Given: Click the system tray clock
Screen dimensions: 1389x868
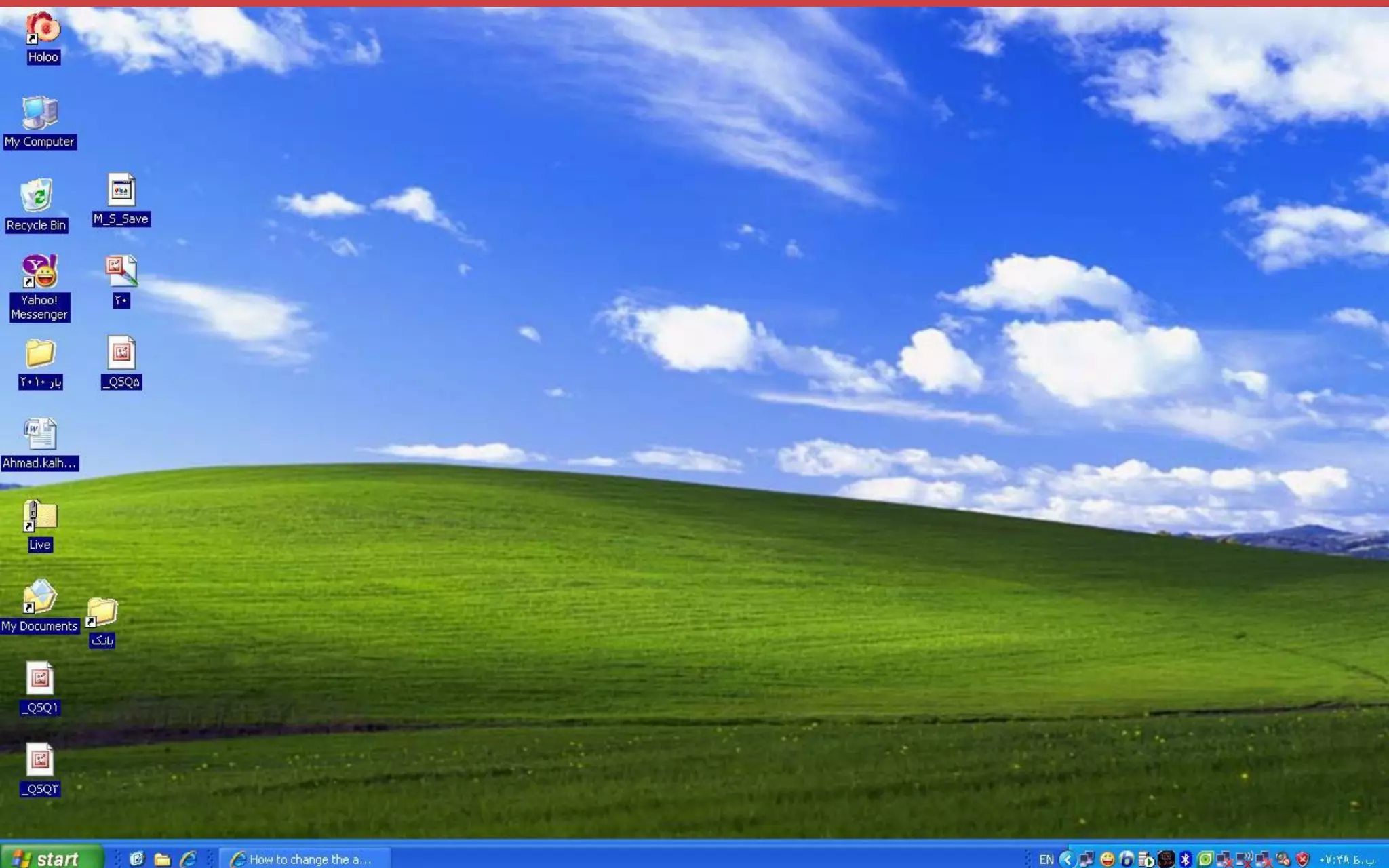Looking at the screenshot, I should point(1346,859).
